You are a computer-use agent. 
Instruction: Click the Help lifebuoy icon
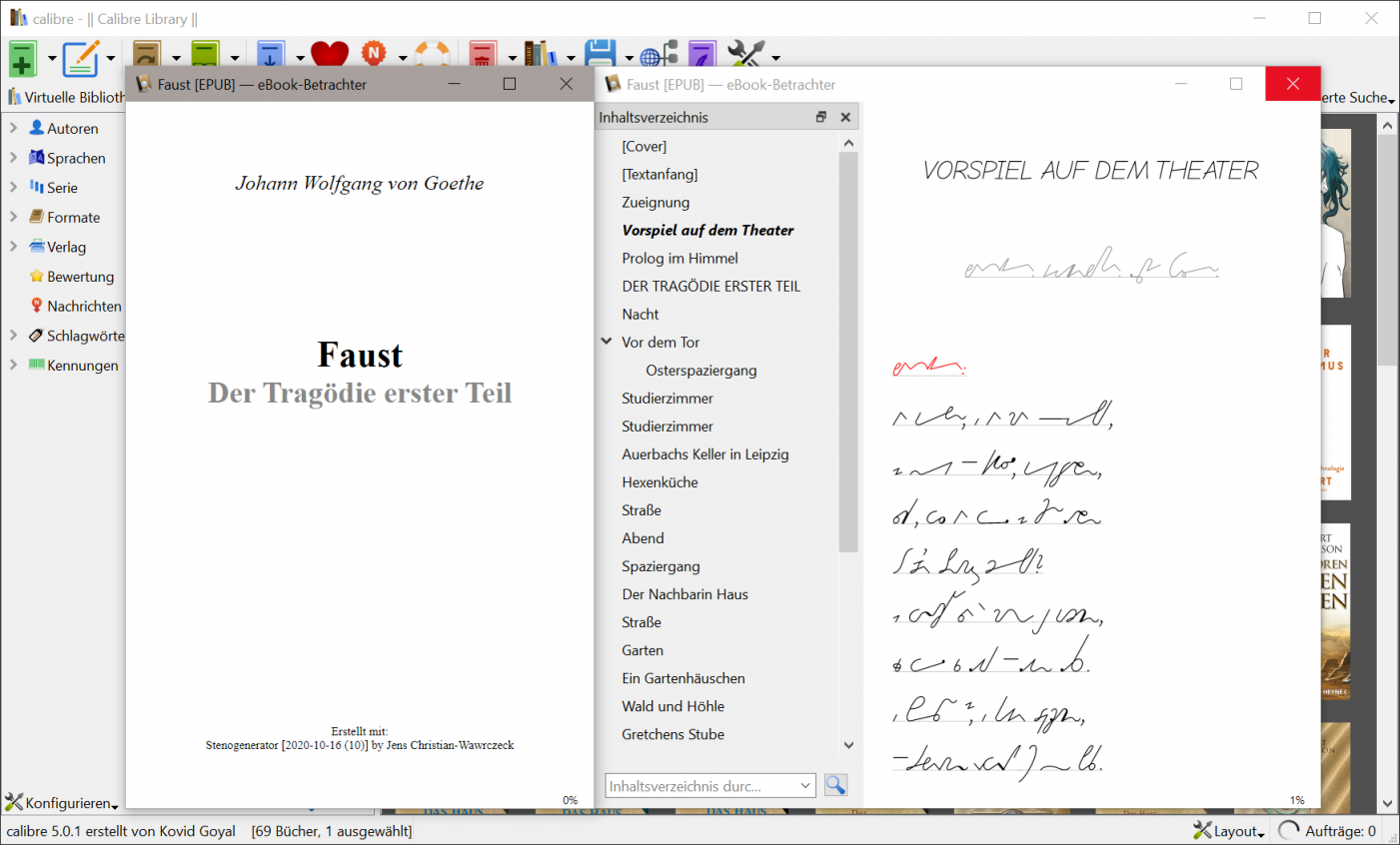click(433, 54)
